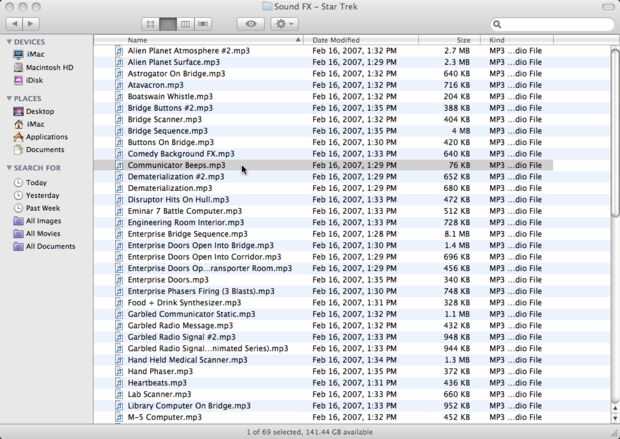Click the scroll down arrow
620x439 pixels.
(615, 418)
